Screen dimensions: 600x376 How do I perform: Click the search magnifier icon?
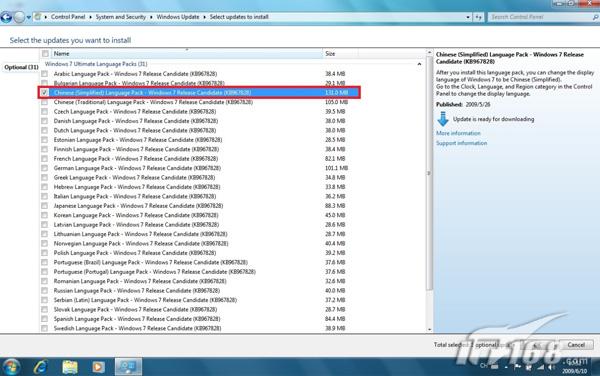coord(595,17)
